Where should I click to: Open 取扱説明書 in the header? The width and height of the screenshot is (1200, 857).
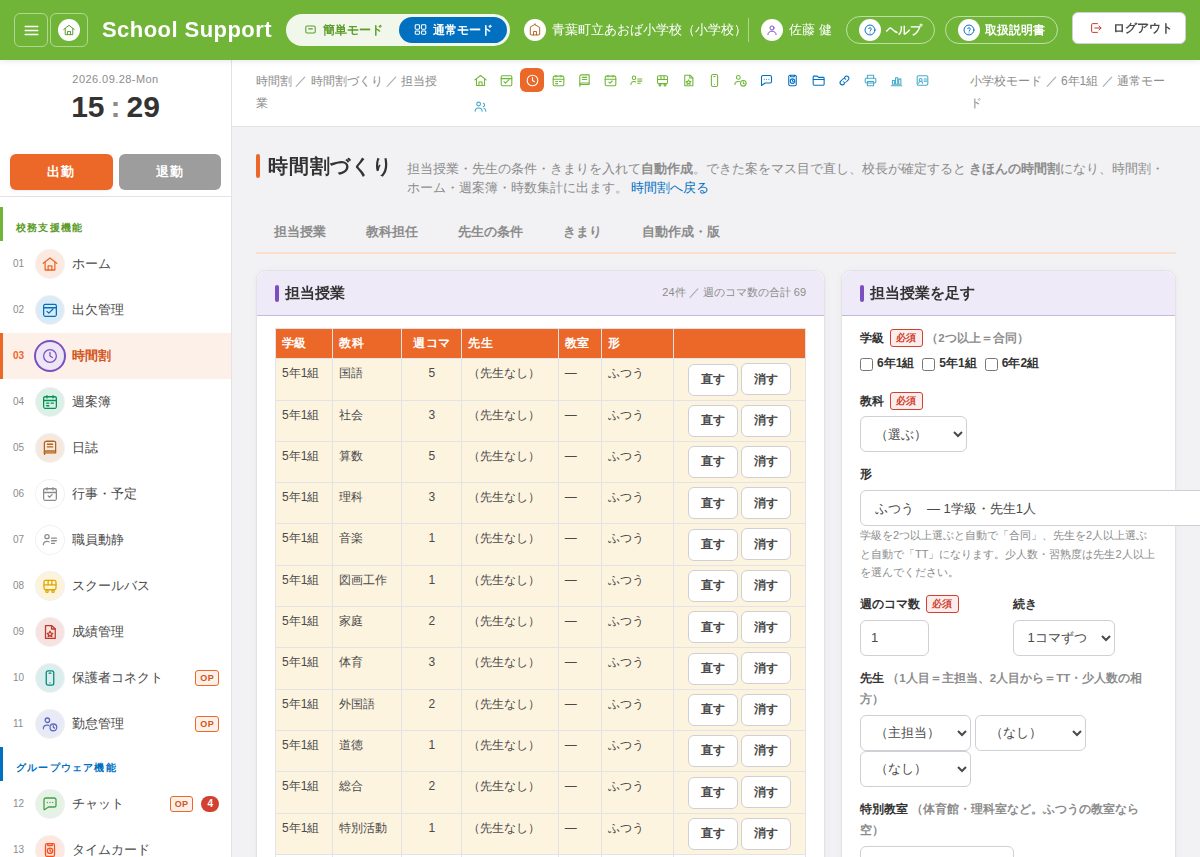pos(1001,30)
